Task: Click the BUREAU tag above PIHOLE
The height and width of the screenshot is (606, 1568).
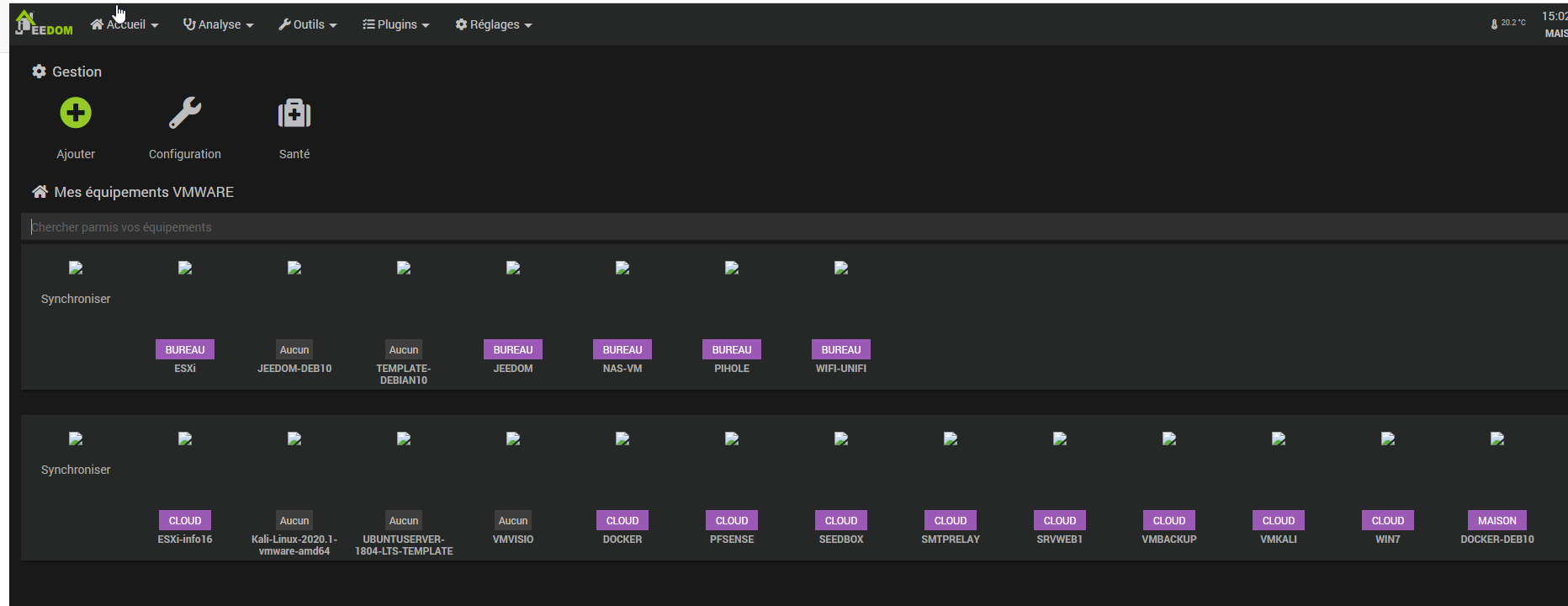Action: coord(732,349)
